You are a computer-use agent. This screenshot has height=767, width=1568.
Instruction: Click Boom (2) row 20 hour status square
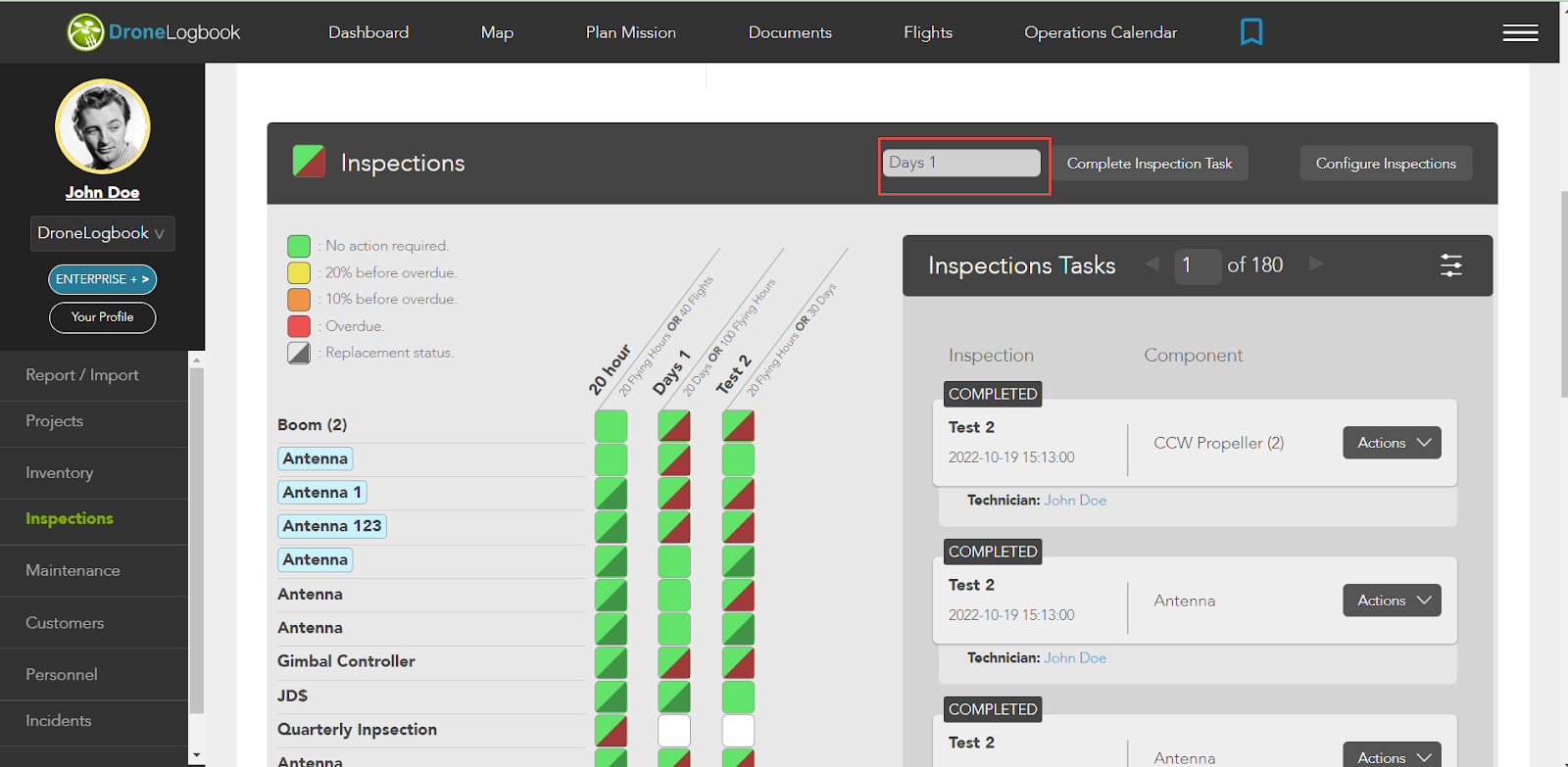[x=611, y=426]
